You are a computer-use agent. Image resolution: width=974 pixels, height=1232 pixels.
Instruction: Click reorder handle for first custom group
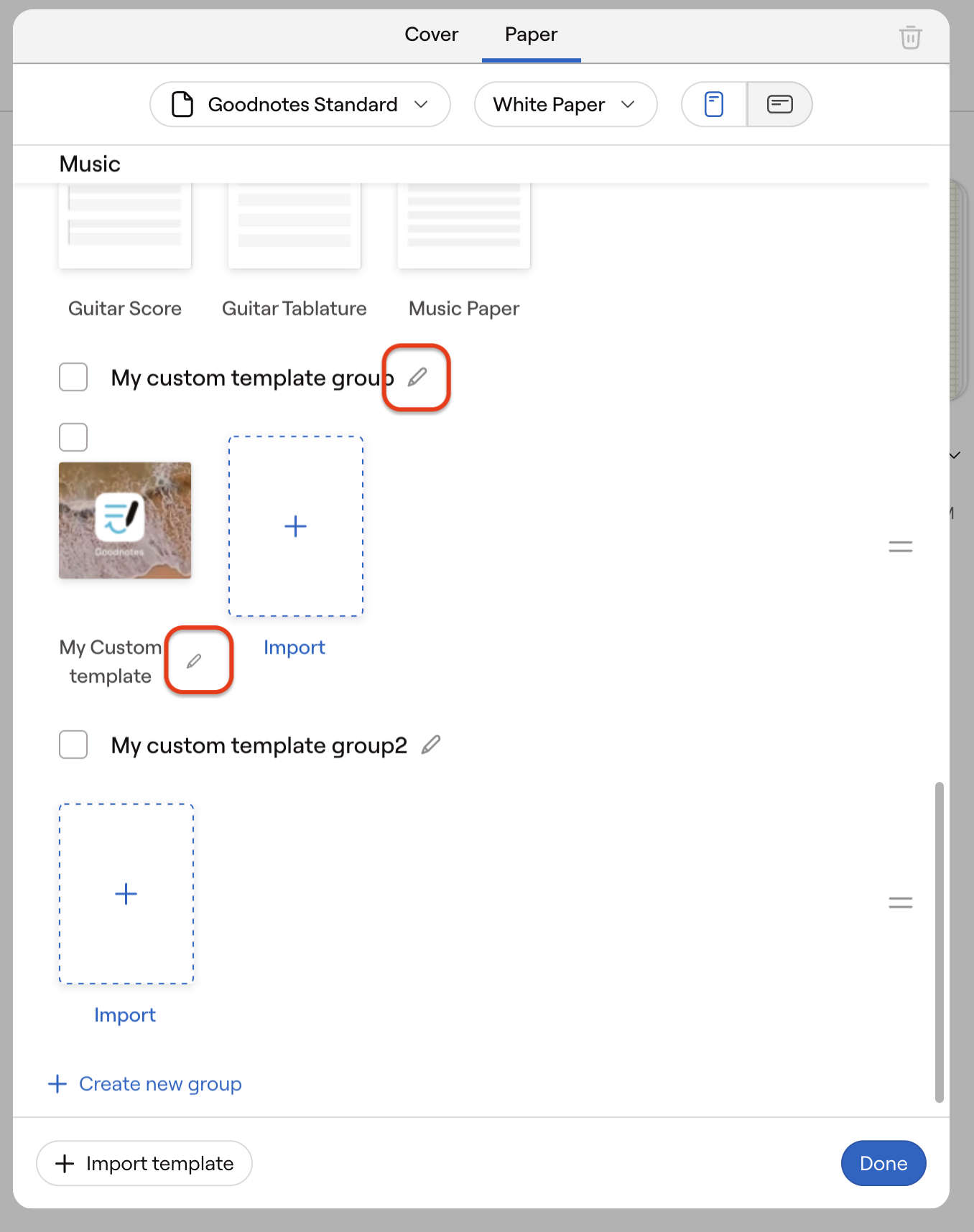pos(900,547)
